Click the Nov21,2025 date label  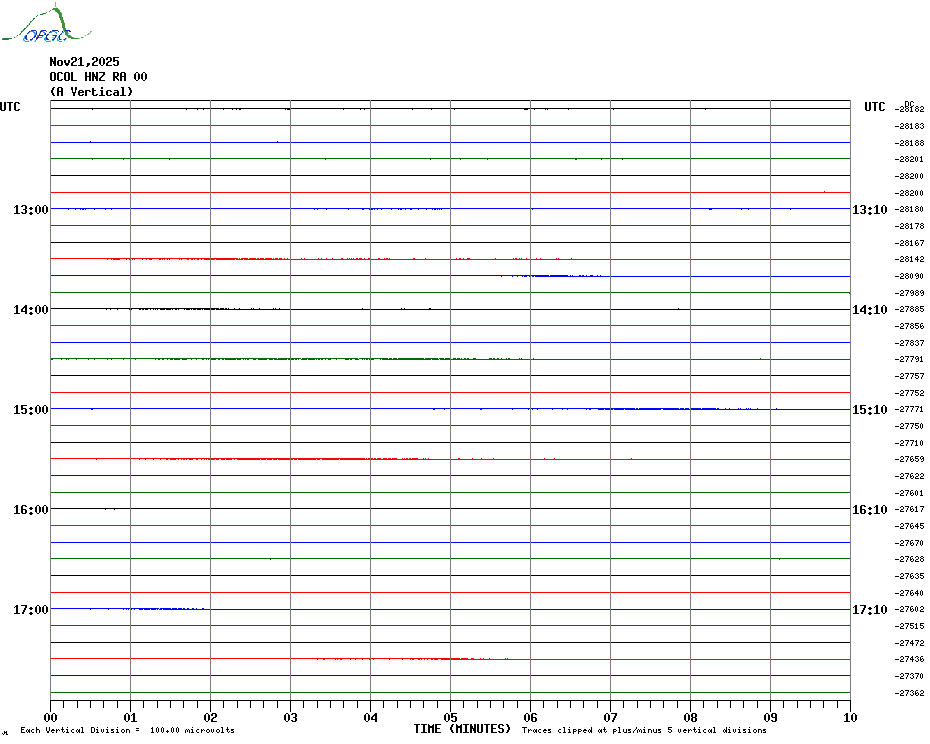click(84, 62)
